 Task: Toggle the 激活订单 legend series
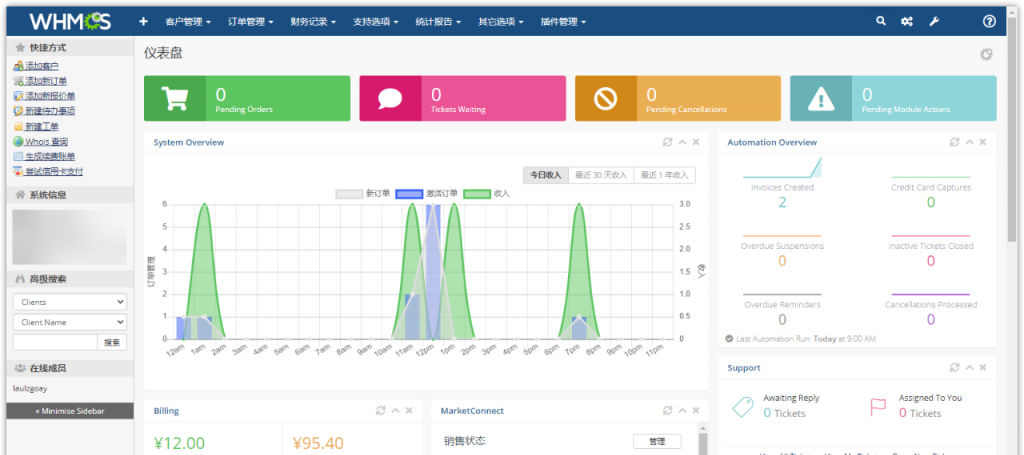(427, 194)
